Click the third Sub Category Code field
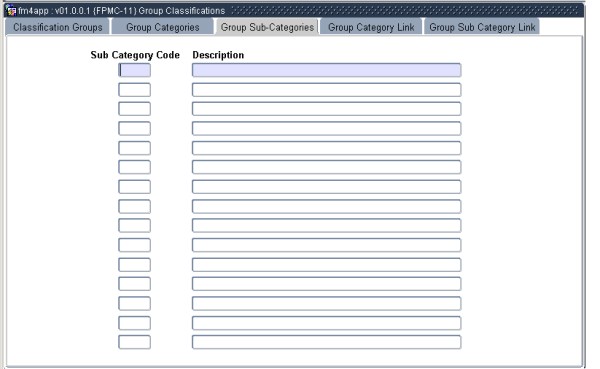600x369 pixels. (134, 109)
